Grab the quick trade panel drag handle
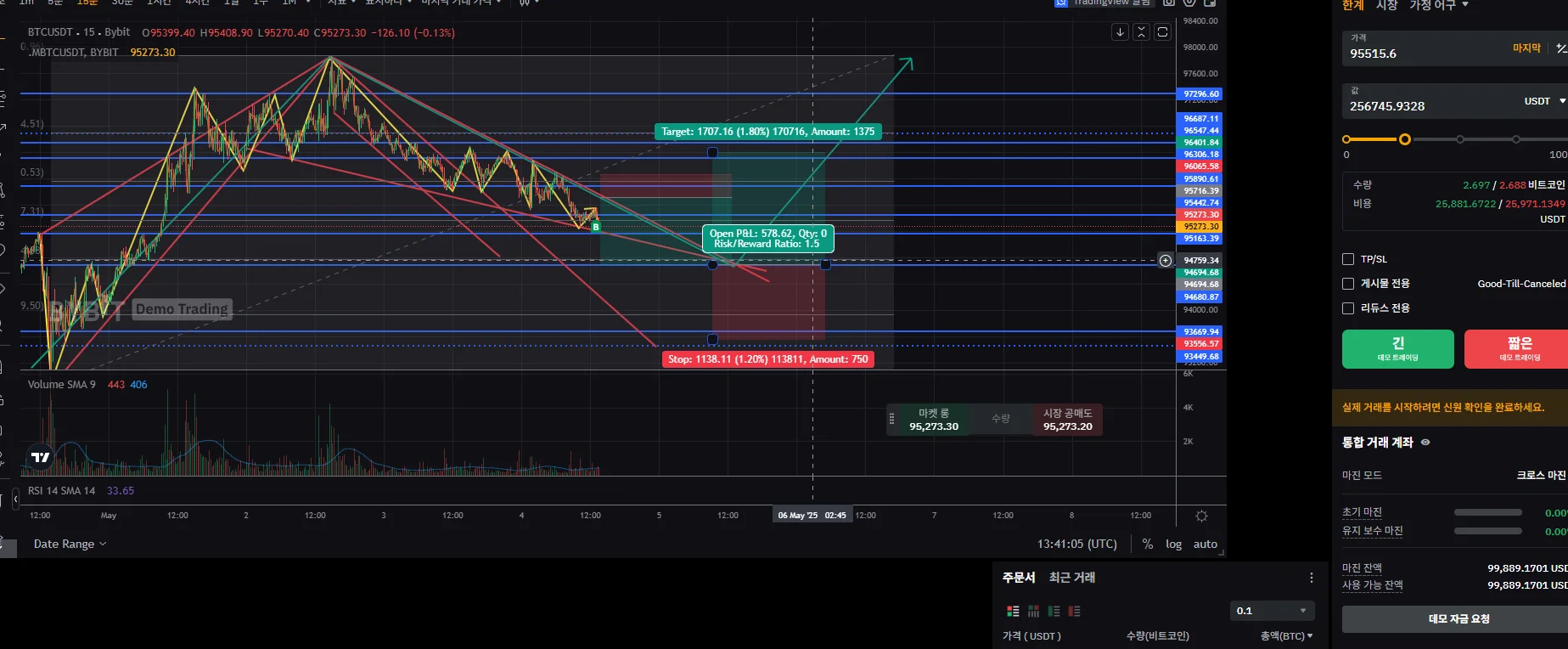This screenshot has height=649, width=1568. (x=891, y=419)
